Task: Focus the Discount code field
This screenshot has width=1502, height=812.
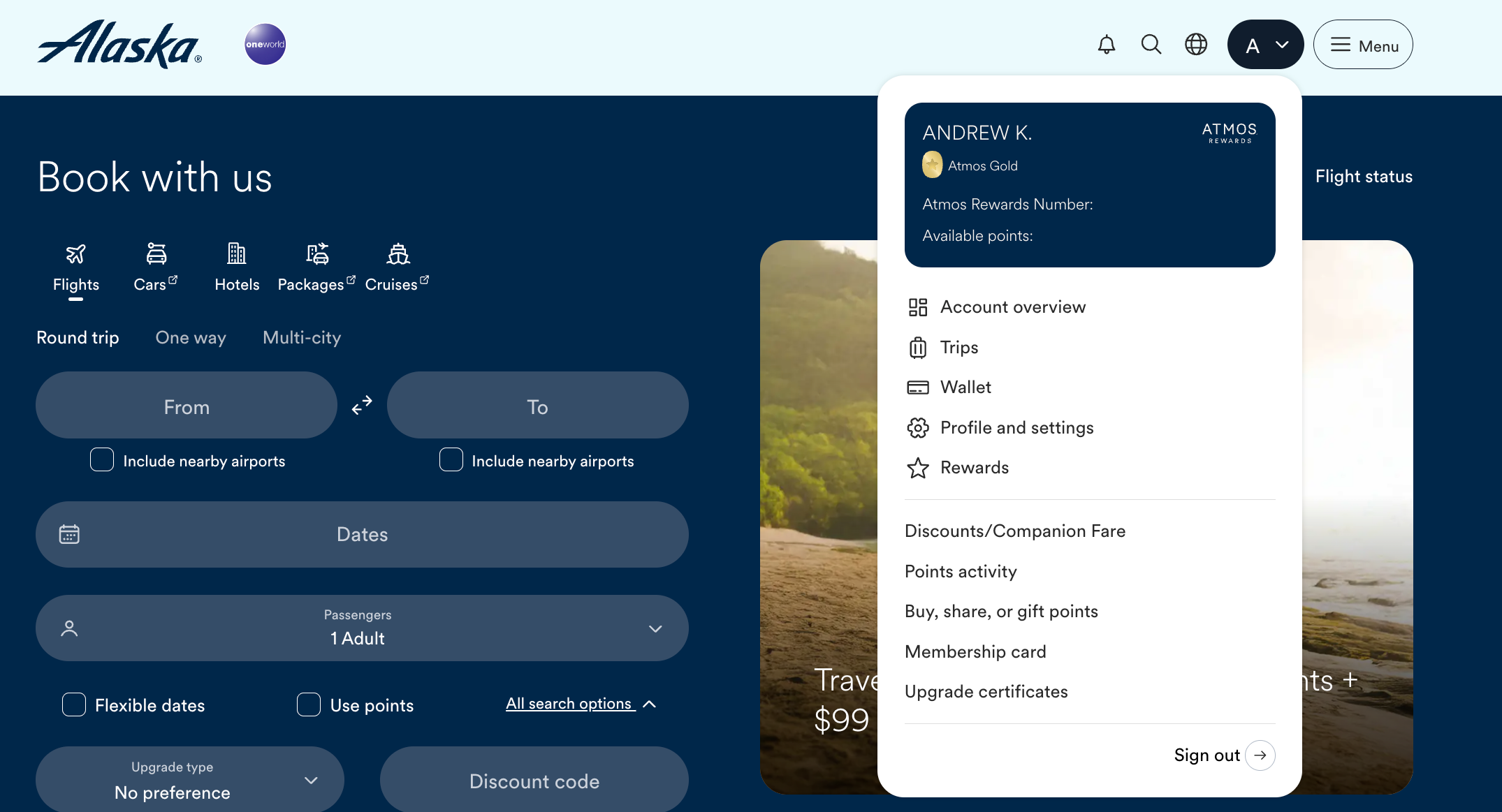Action: click(x=534, y=779)
